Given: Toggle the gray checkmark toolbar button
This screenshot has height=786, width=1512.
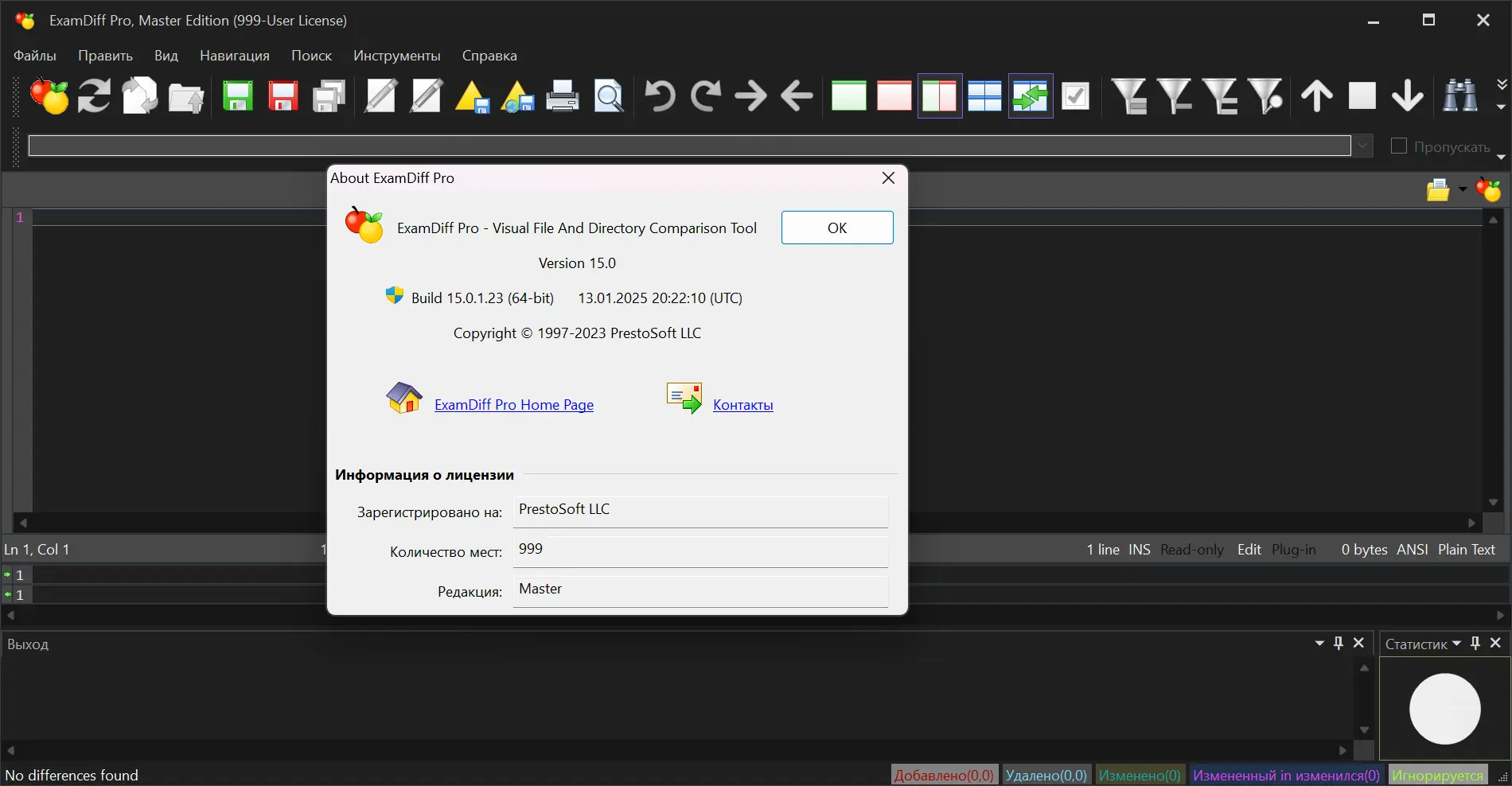Looking at the screenshot, I should point(1076,96).
